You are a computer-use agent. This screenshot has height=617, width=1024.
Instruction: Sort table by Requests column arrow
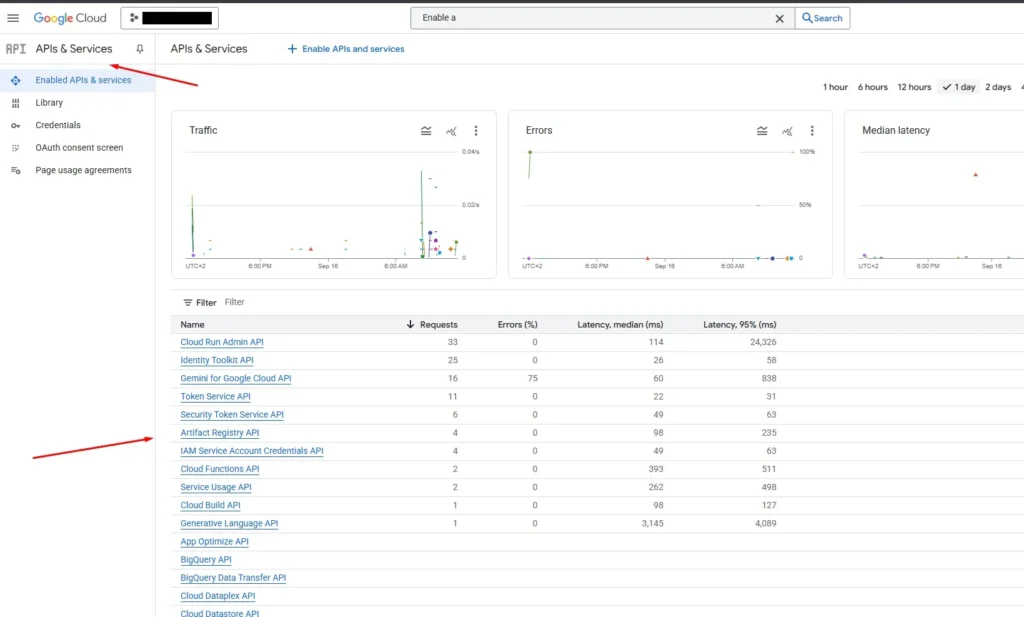tap(410, 325)
